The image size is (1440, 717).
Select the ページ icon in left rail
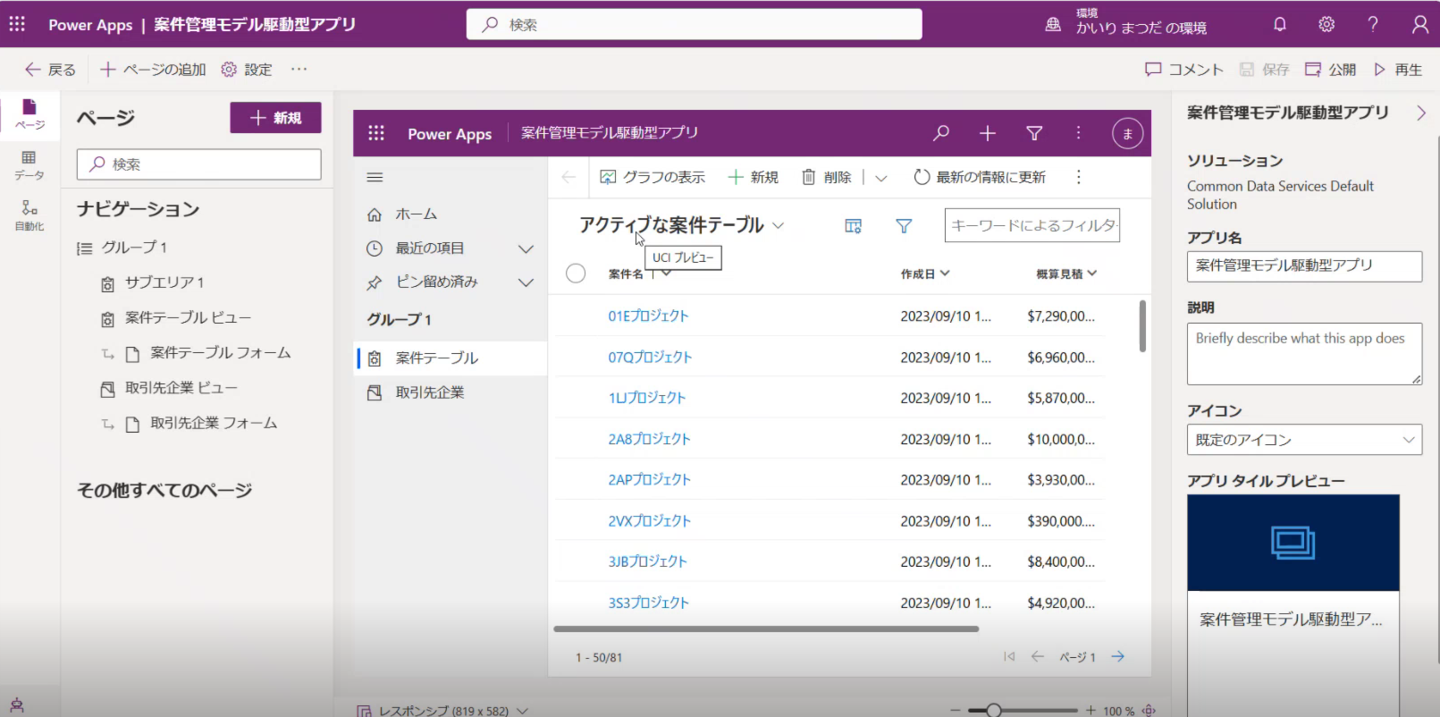29,114
